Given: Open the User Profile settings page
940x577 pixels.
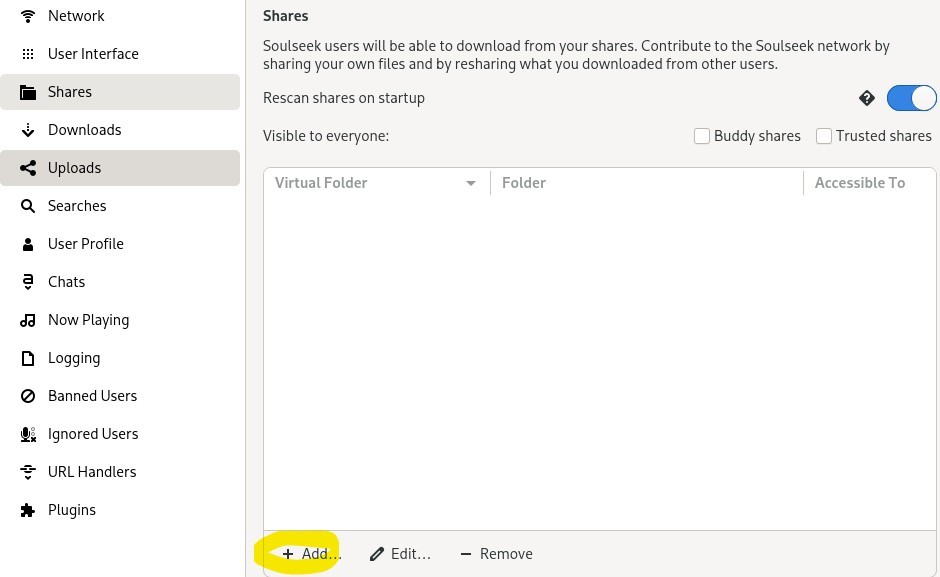Looking at the screenshot, I should [x=86, y=244].
